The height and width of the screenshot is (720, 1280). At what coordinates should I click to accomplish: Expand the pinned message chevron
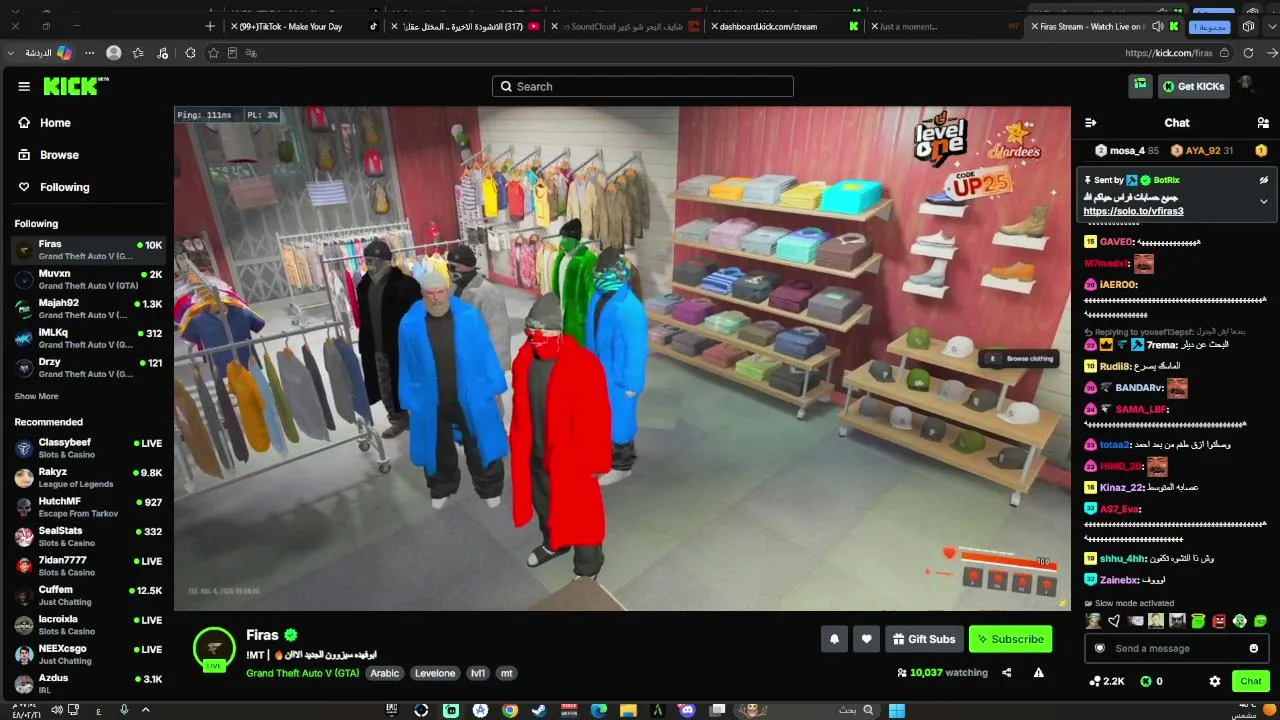coord(1264,201)
